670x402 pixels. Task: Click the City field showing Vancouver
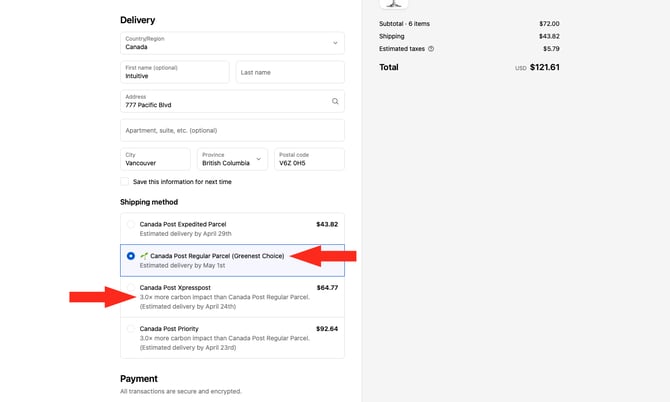155,159
